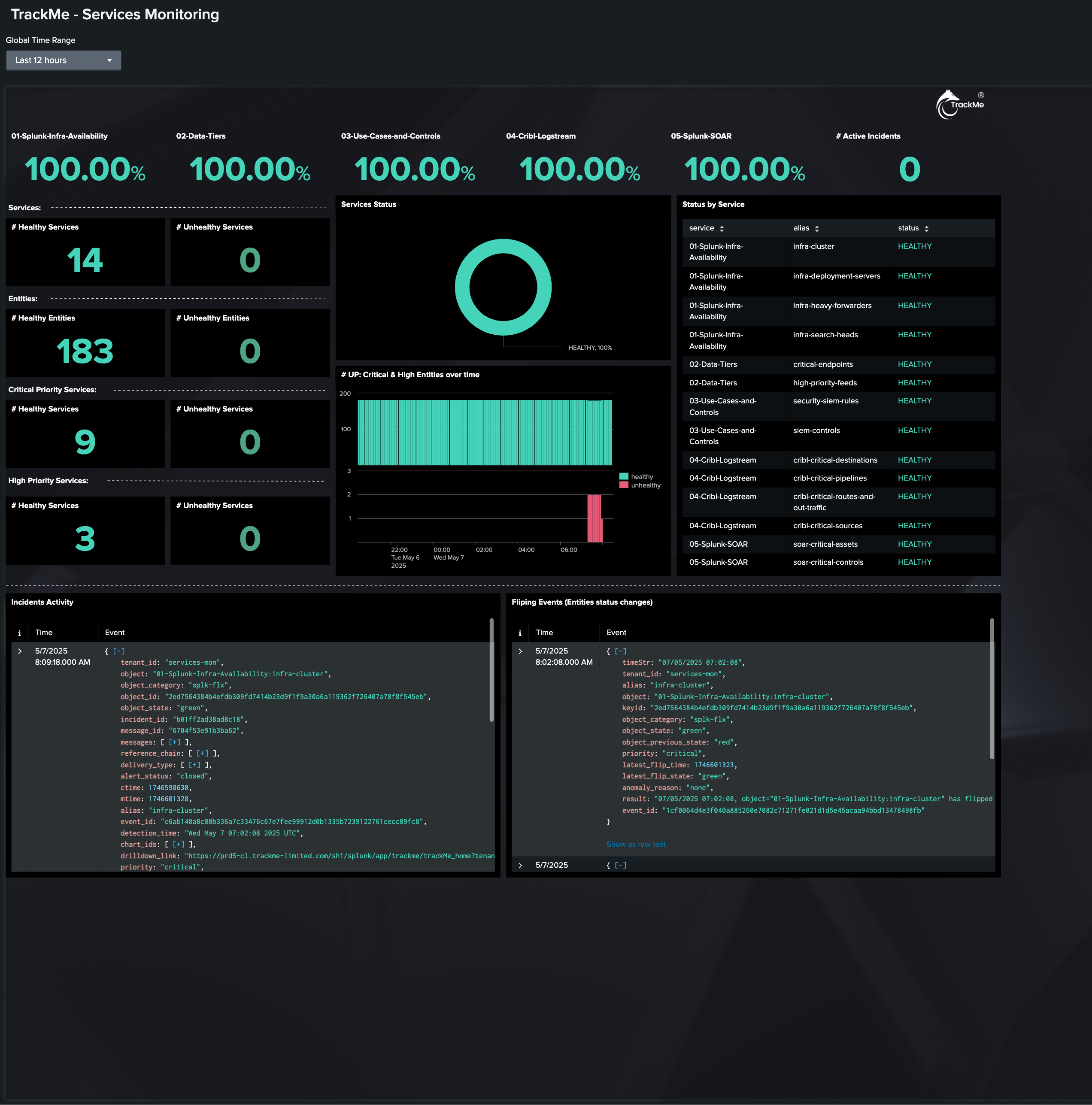
Task: Toggle the healthy legend swatch
Action: (x=624, y=476)
